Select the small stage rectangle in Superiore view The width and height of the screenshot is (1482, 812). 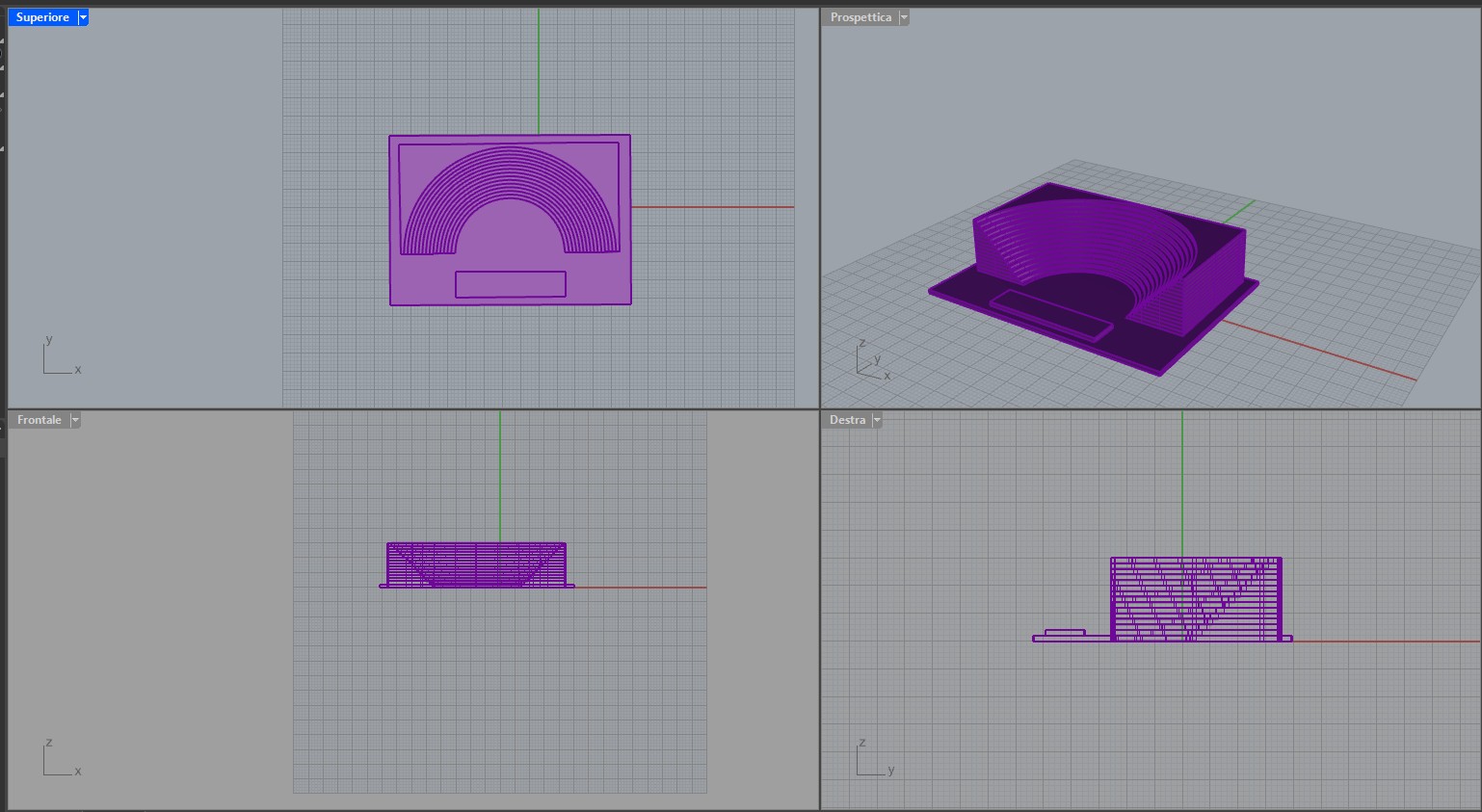pos(510,284)
